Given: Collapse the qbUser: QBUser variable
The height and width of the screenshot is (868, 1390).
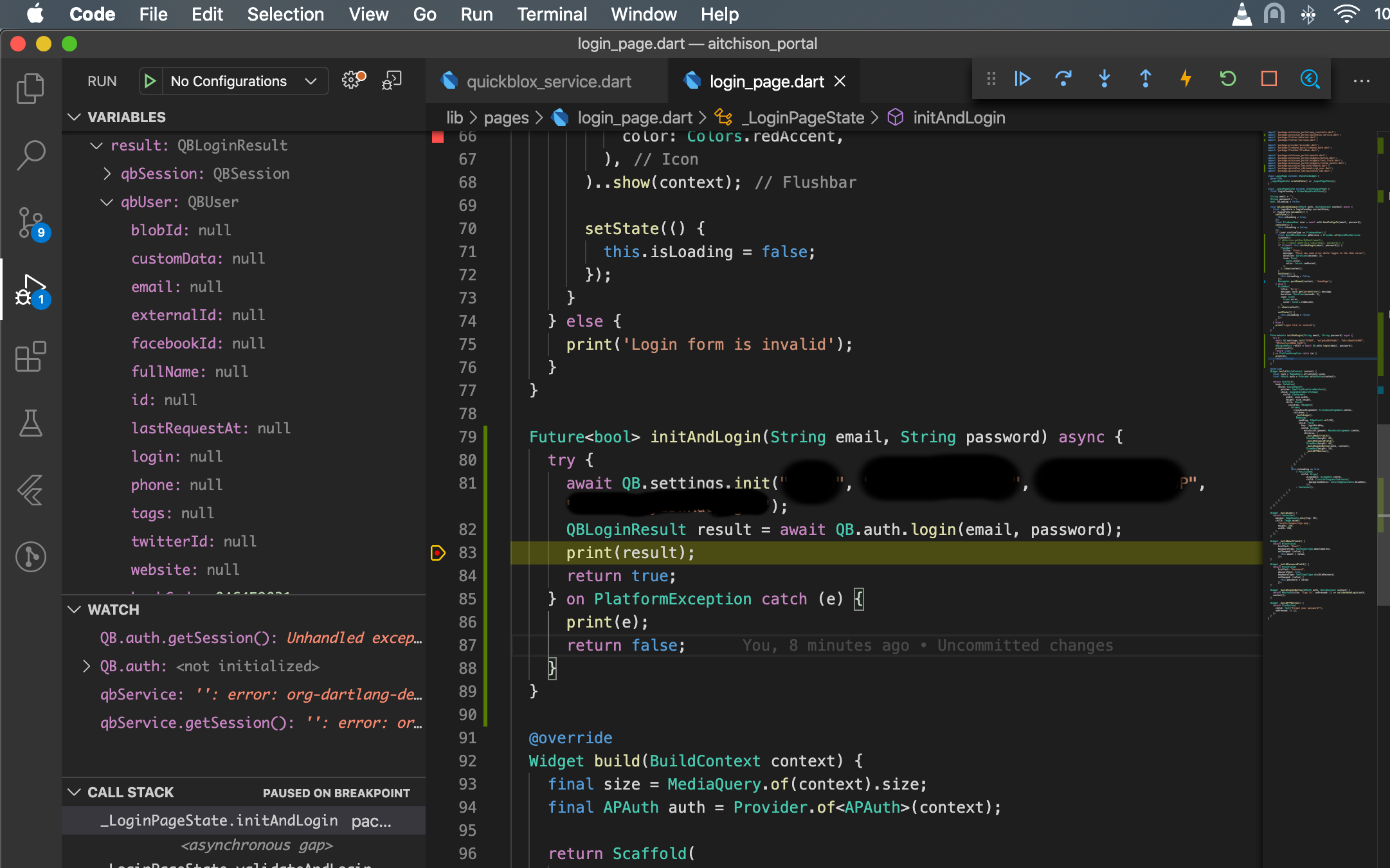Looking at the screenshot, I should tap(107, 202).
